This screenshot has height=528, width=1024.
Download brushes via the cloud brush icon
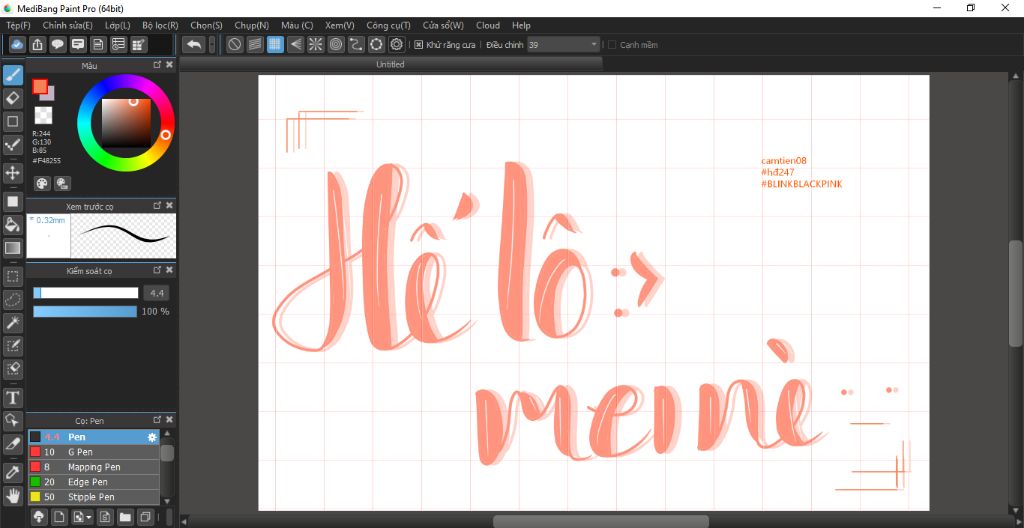(39, 517)
